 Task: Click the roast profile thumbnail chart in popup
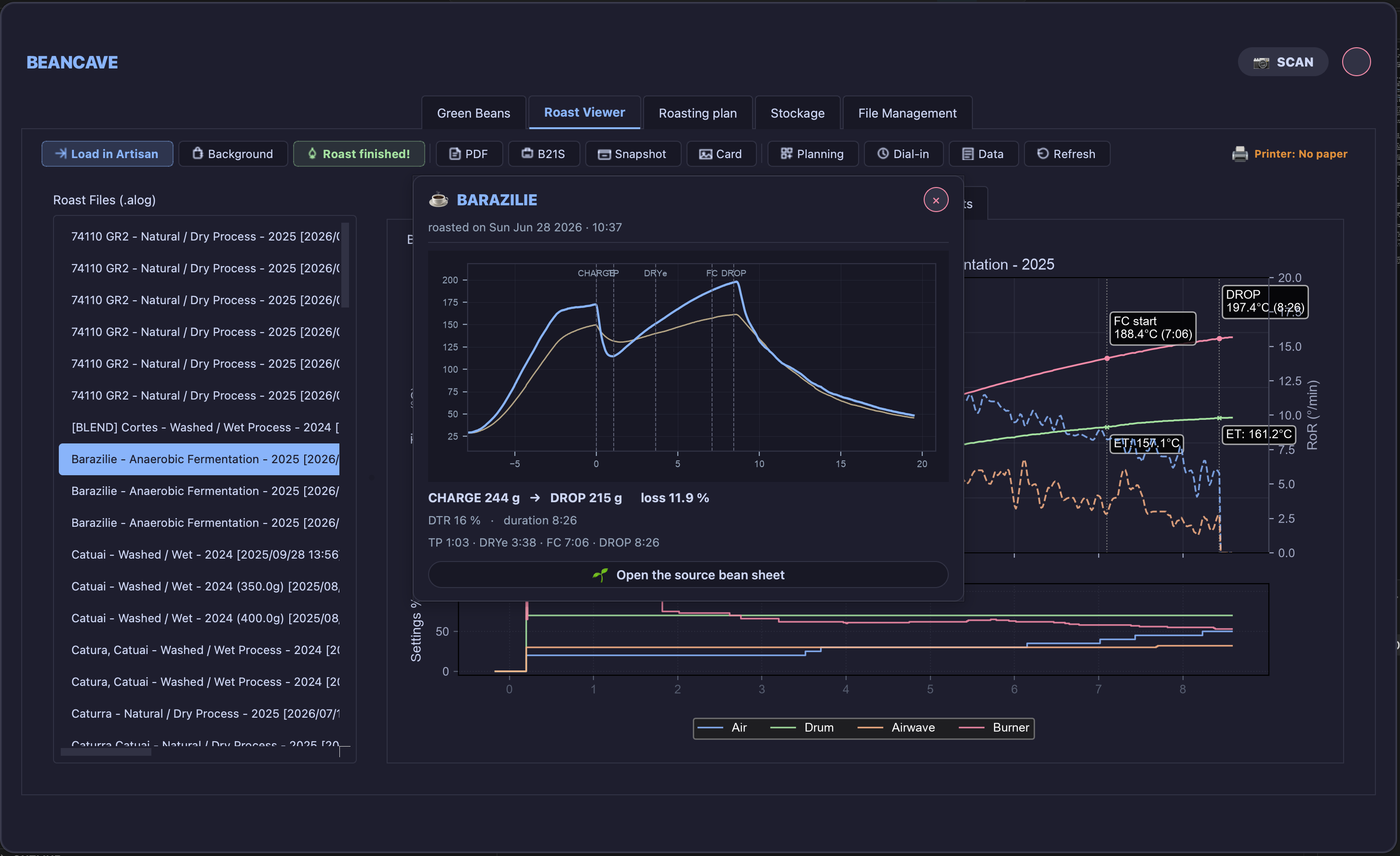pyautogui.click(x=688, y=366)
